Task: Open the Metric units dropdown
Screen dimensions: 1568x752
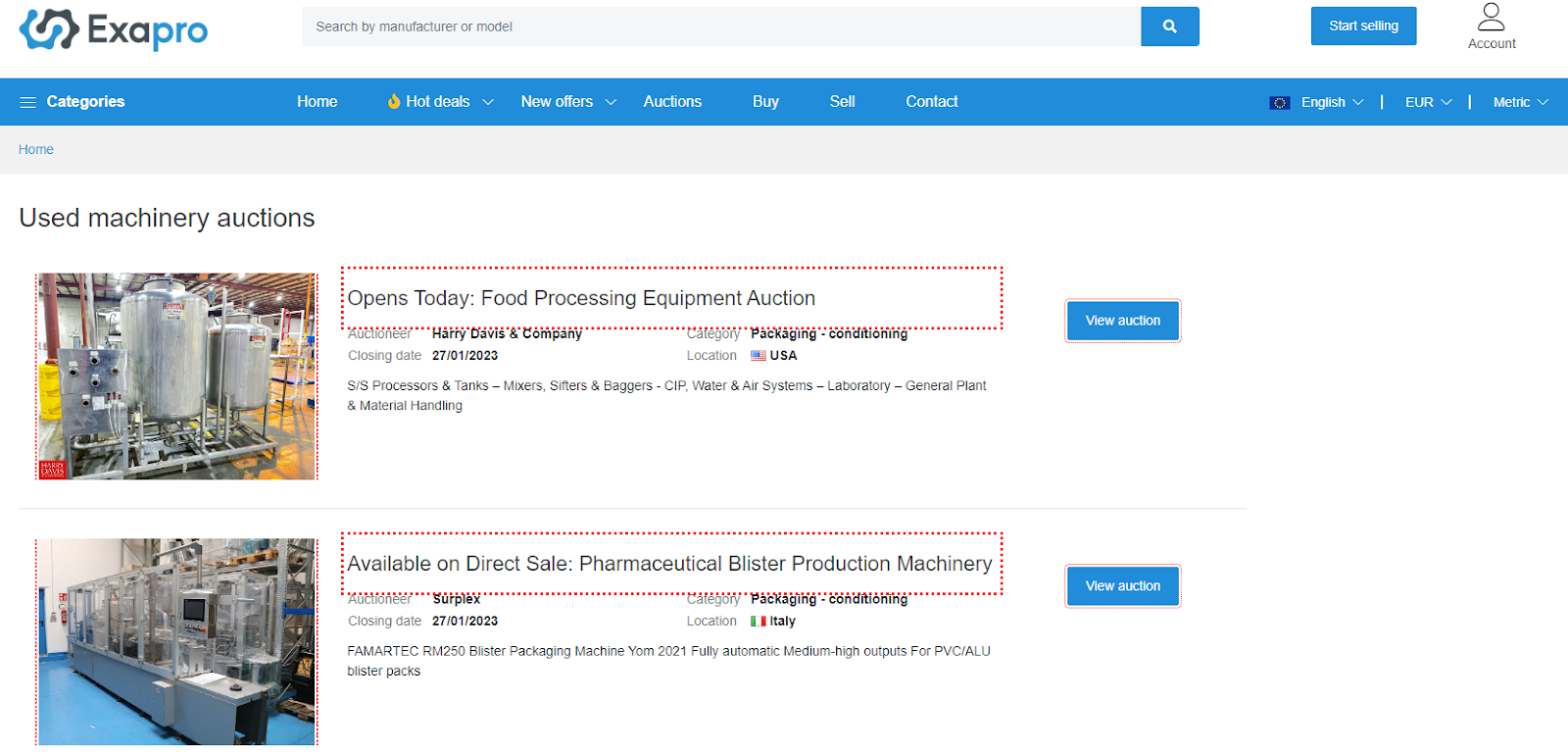Action: [1520, 102]
